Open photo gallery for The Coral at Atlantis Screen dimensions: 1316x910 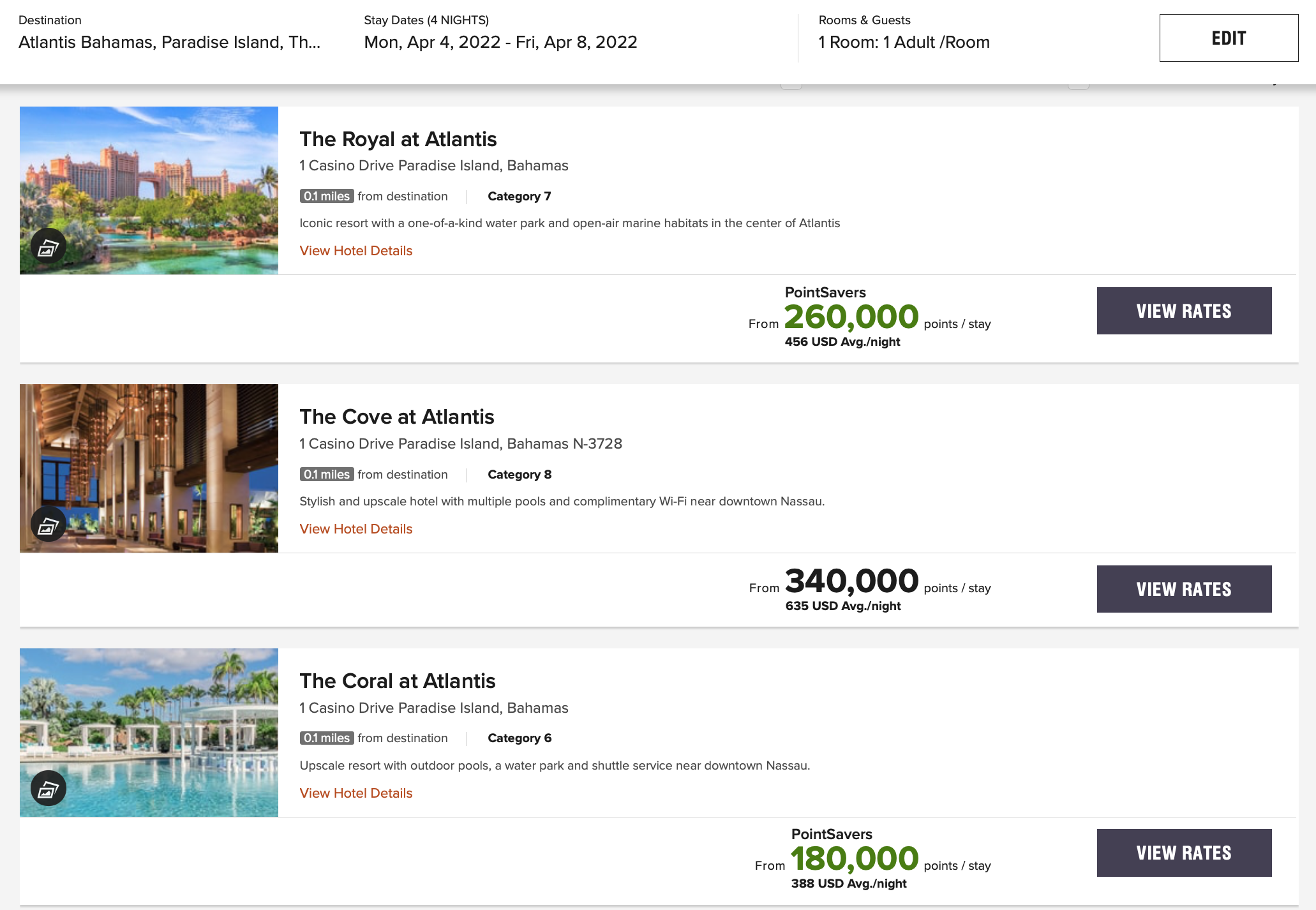pos(49,789)
